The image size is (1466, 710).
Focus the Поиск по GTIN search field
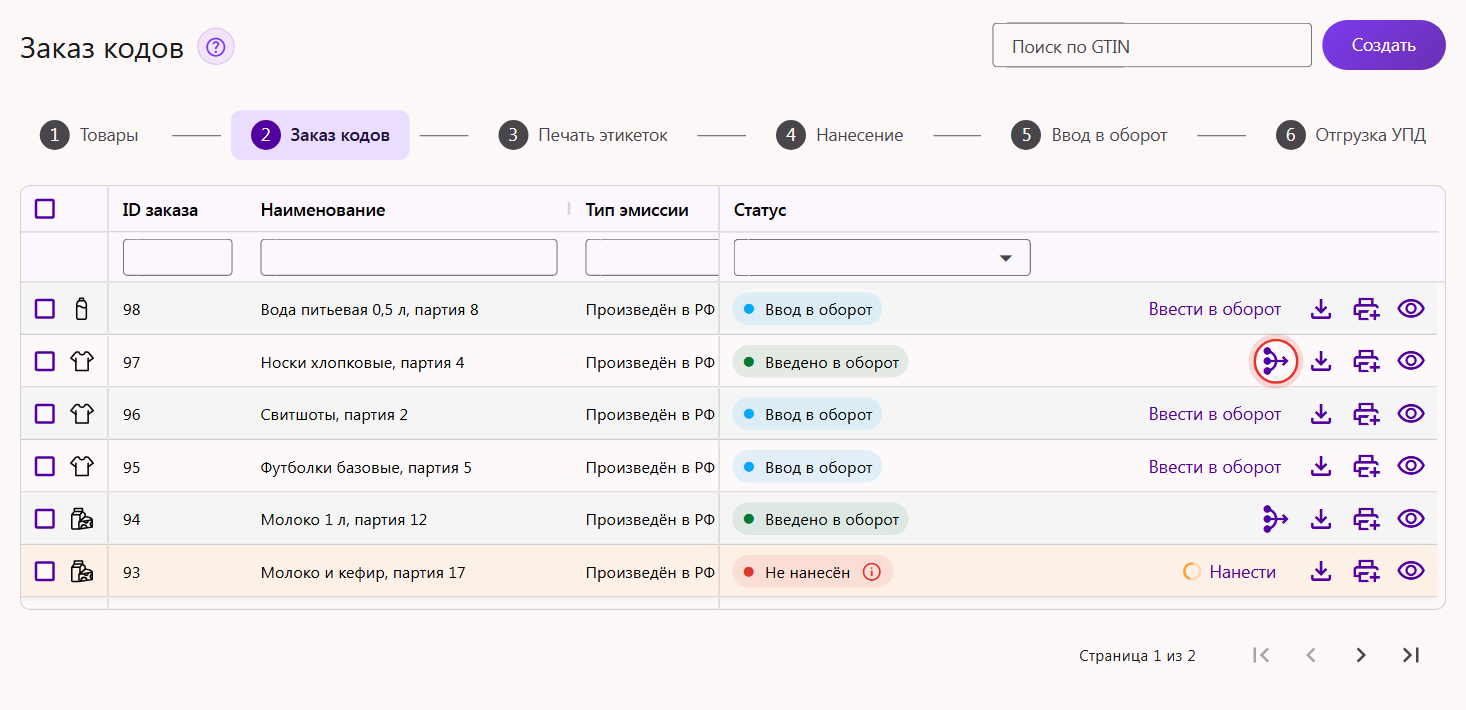tap(1152, 45)
